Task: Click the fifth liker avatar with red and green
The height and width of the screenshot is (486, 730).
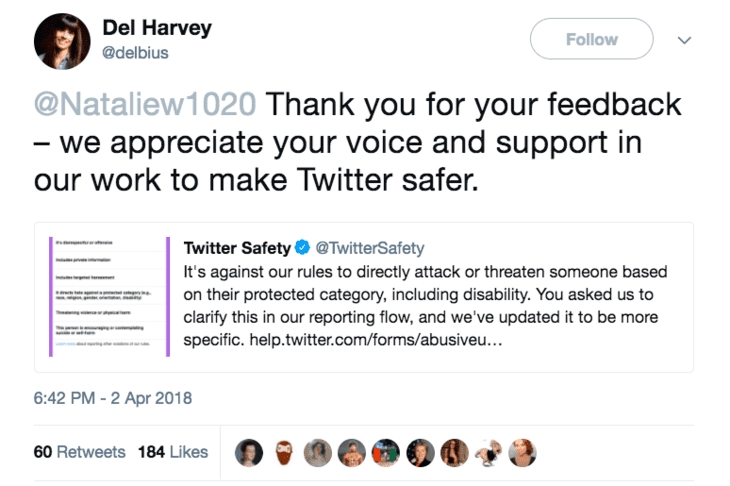Action: click(x=386, y=453)
